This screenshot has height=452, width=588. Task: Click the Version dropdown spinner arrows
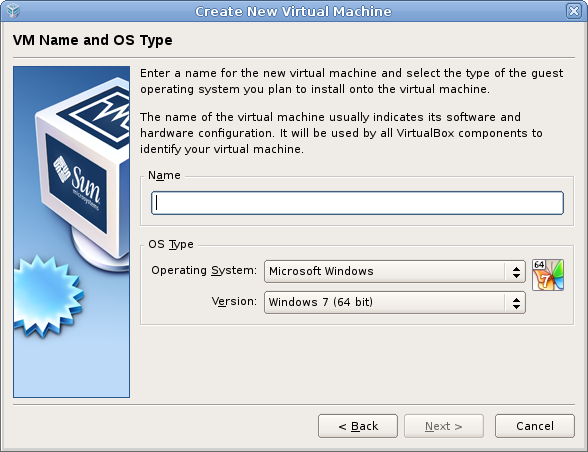coord(516,303)
